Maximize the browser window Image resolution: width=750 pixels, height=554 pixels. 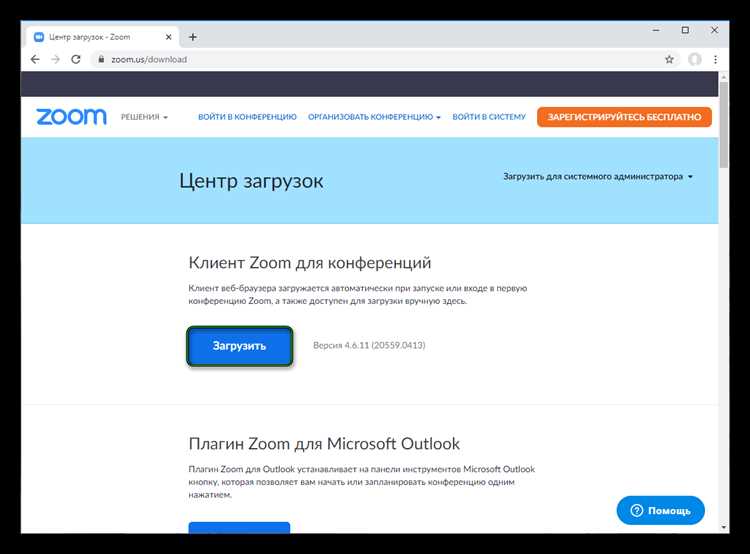[685, 30]
